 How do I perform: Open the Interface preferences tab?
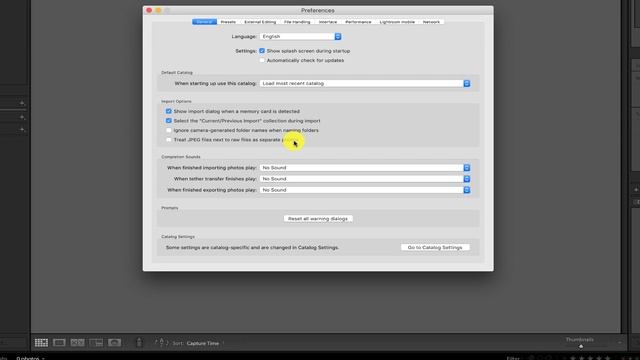[x=328, y=22]
